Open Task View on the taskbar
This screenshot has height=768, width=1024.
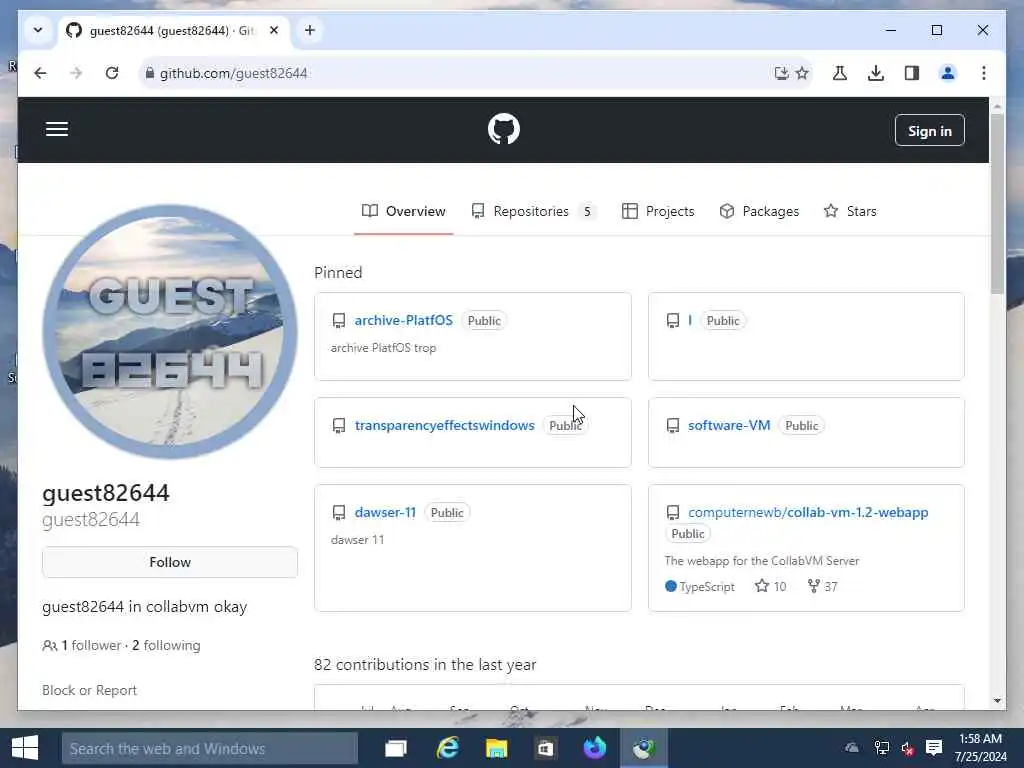tap(396, 748)
